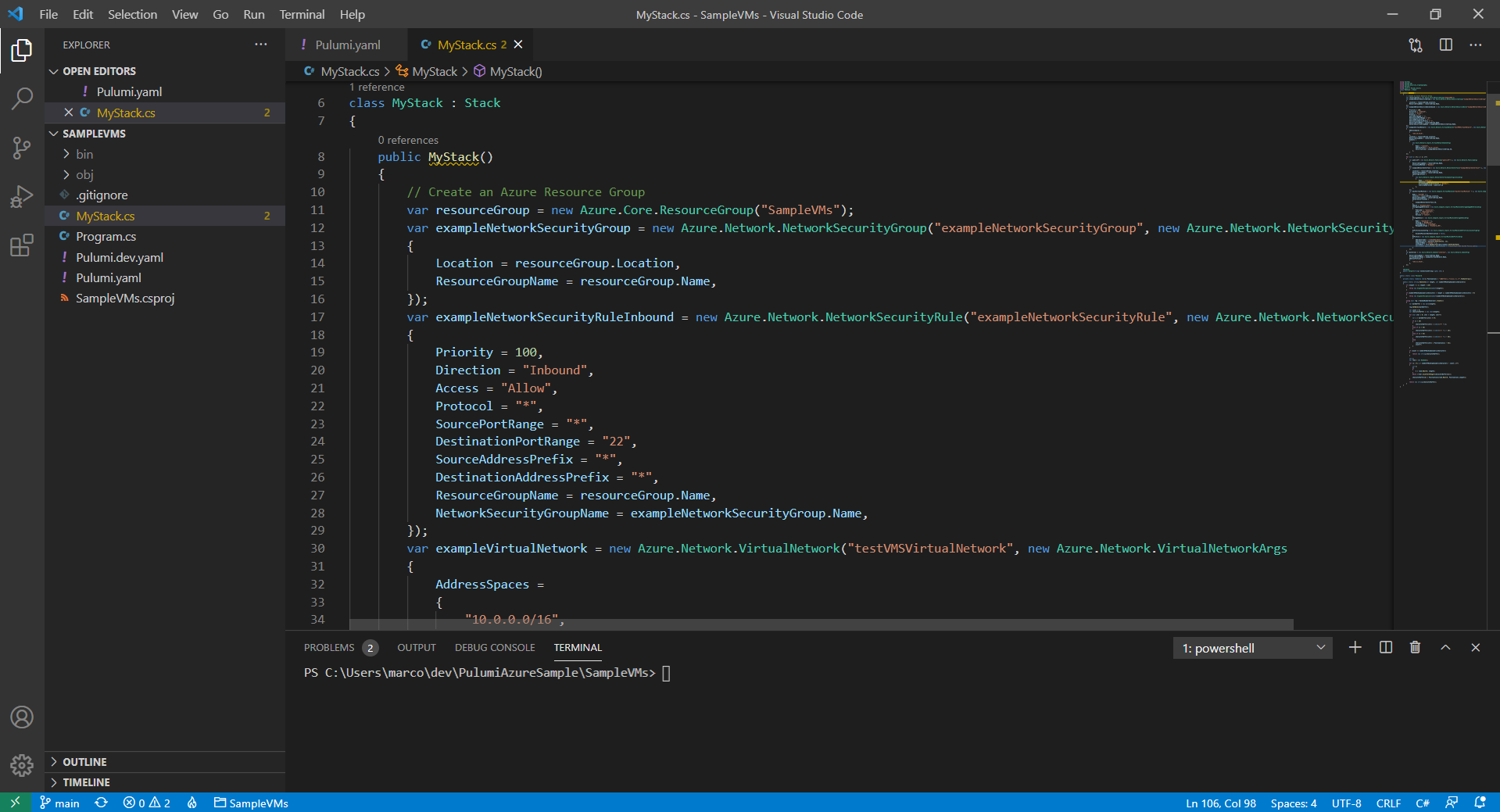Create a new terminal with plus icon
Image resolution: width=1500 pixels, height=812 pixels.
(x=1355, y=647)
